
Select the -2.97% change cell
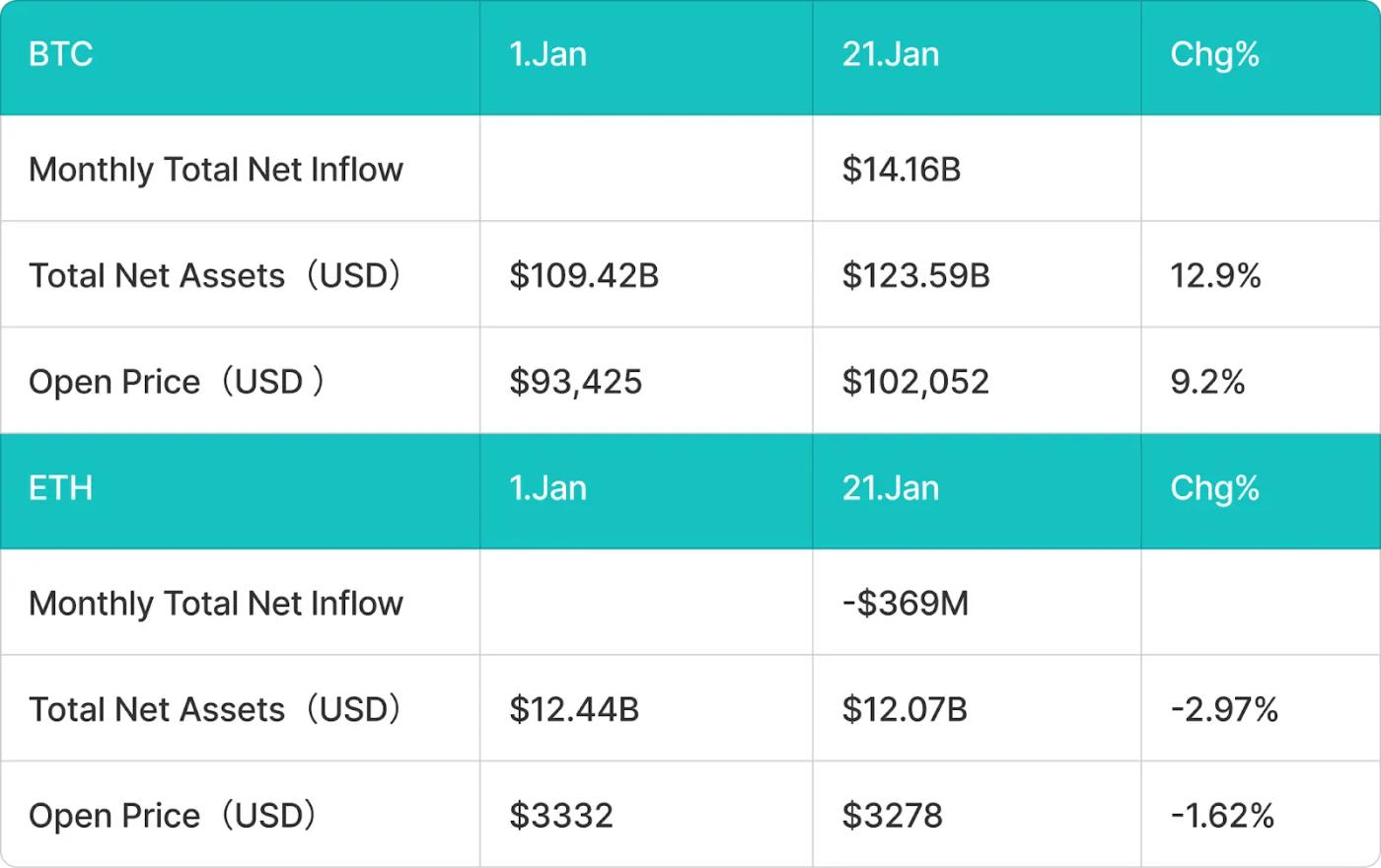click(1223, 709)
